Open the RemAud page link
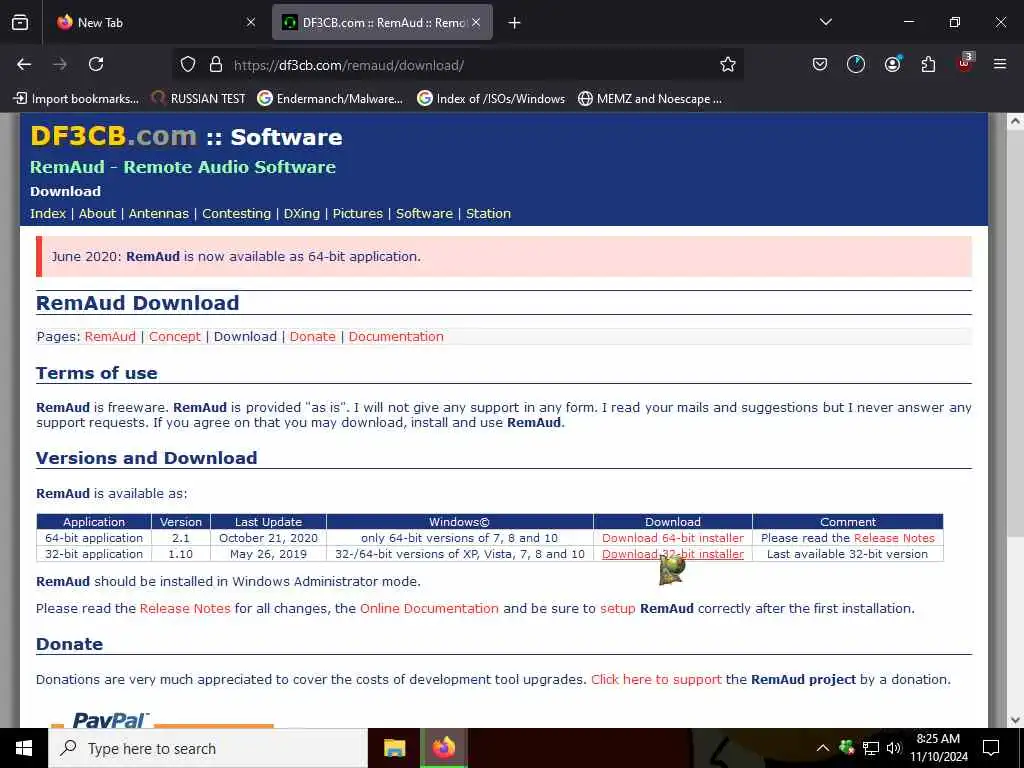 point(110,336)
